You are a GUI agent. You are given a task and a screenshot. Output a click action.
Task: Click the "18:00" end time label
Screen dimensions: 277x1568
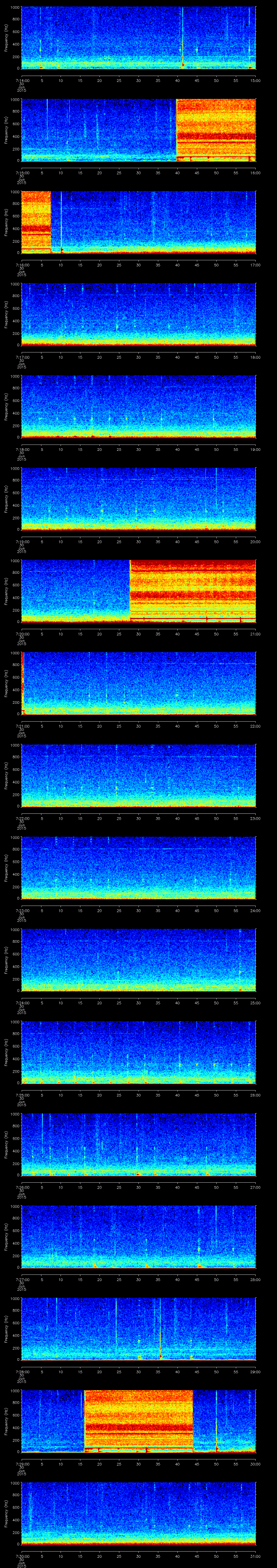256,357
